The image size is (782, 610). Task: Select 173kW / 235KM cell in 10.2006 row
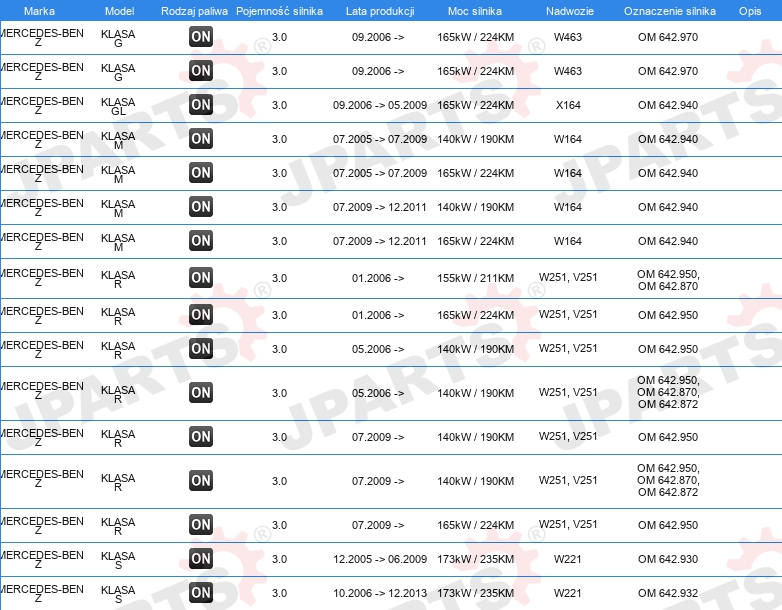[475, 593]
